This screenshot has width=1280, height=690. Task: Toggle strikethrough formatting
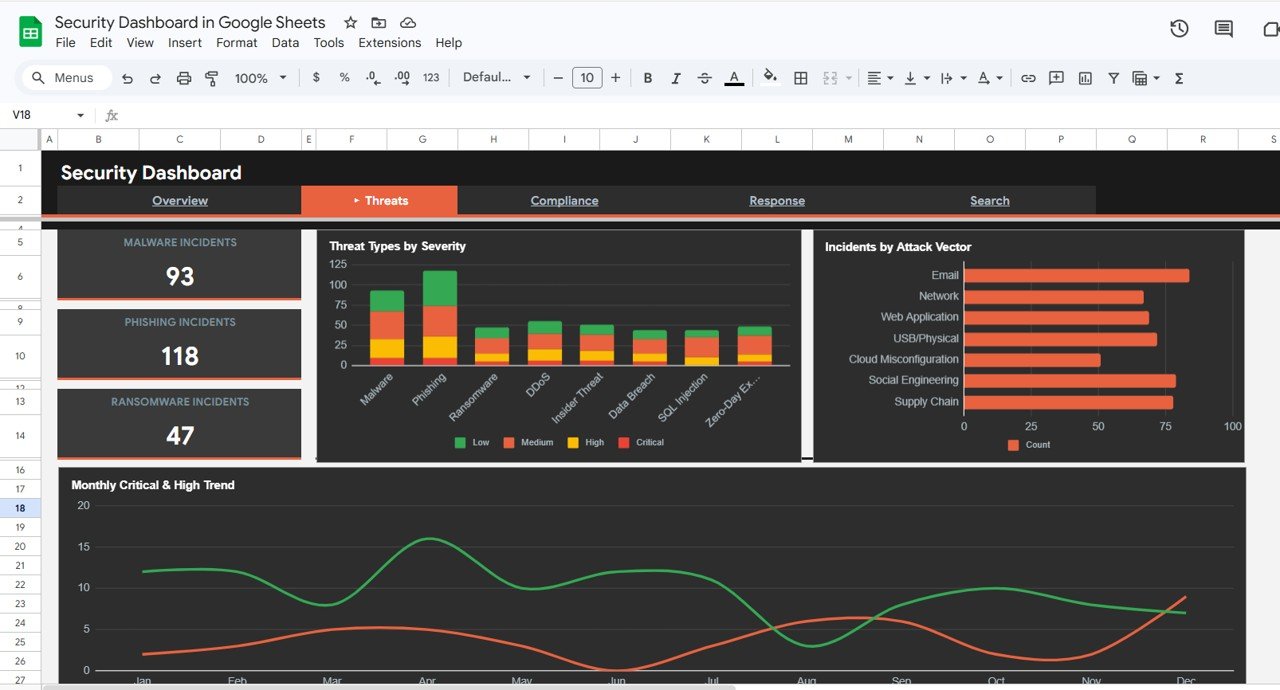coord(704,78)
